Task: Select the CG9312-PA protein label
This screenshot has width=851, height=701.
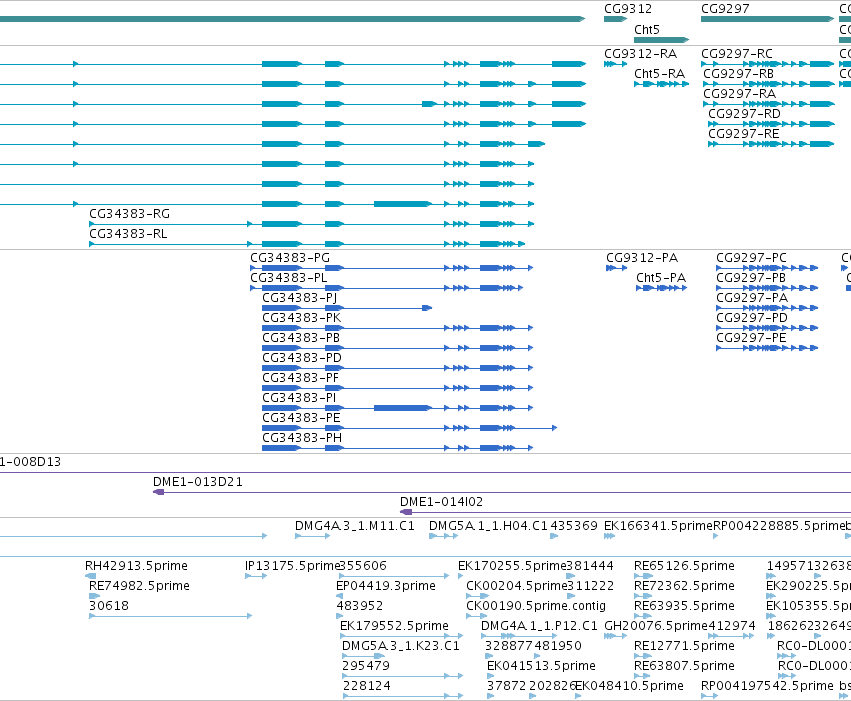Action: point(642,258)
